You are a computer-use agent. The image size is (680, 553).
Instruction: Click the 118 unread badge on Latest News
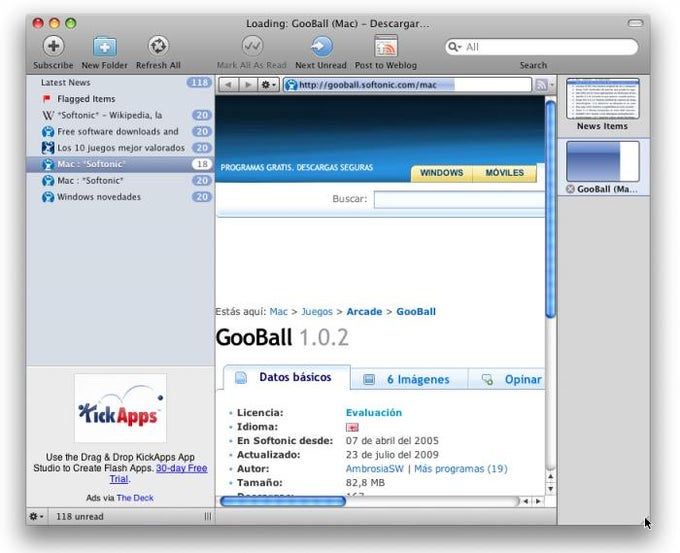(199, 82)
